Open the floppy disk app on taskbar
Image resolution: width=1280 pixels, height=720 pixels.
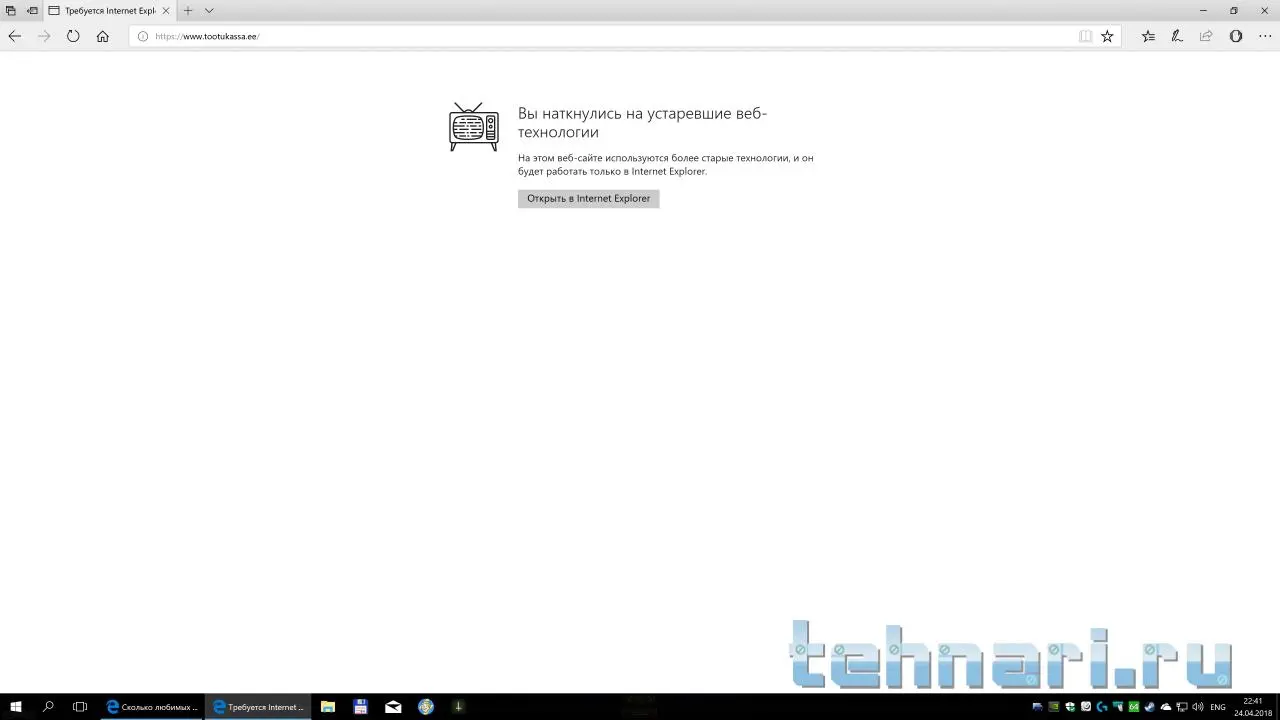[361, 707]
